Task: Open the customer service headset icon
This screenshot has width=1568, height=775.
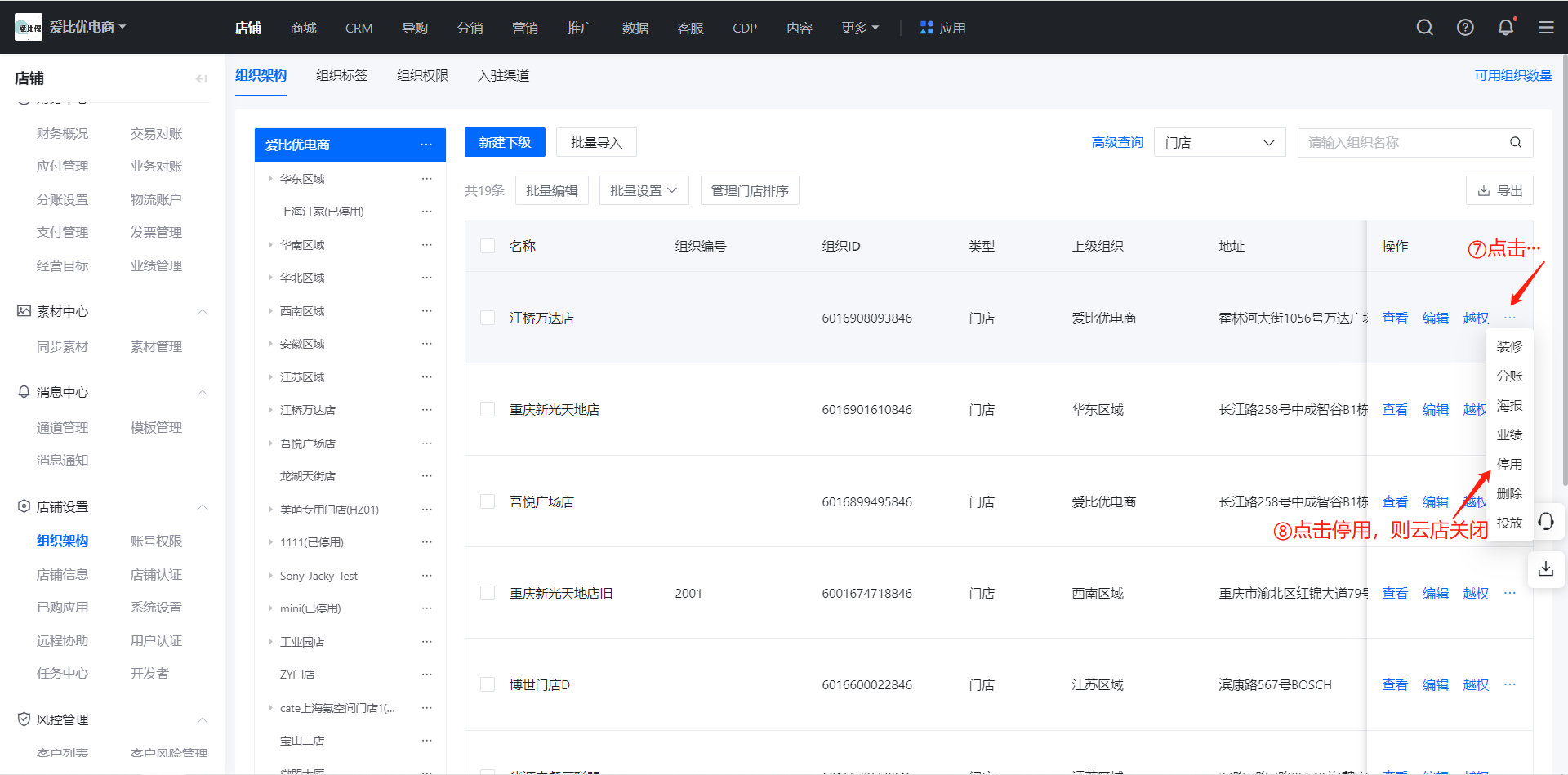Action: [1546, 522]
